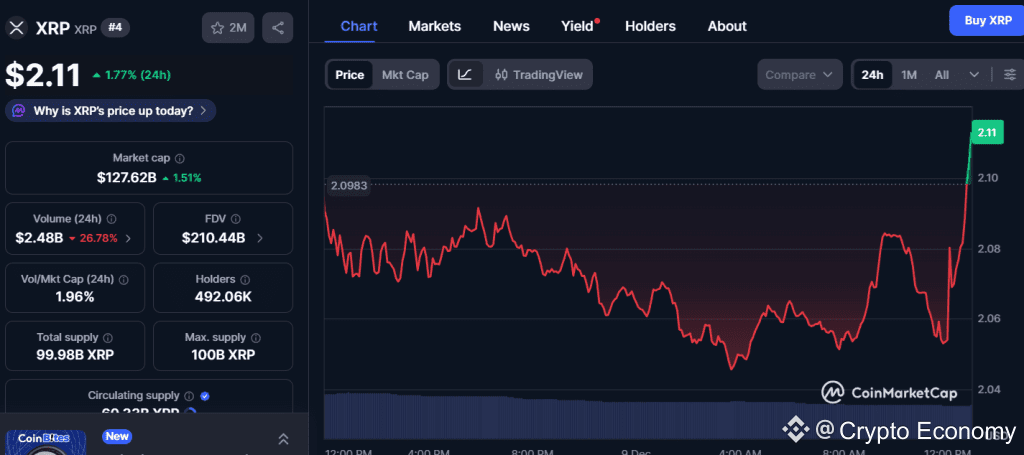Click candlestick icon in TradingView button

(502, 74)
